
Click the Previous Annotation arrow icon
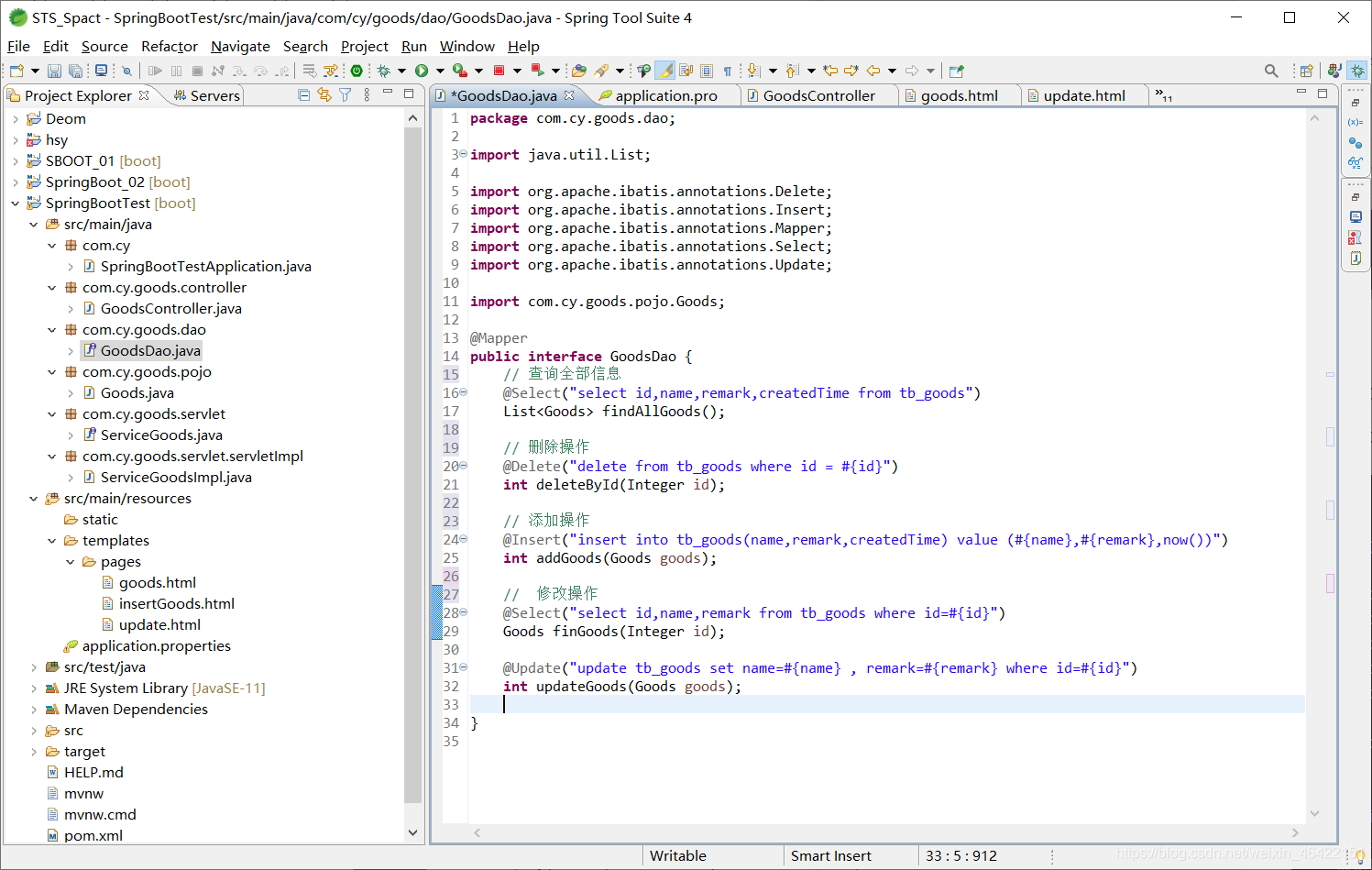coord(793,71)
